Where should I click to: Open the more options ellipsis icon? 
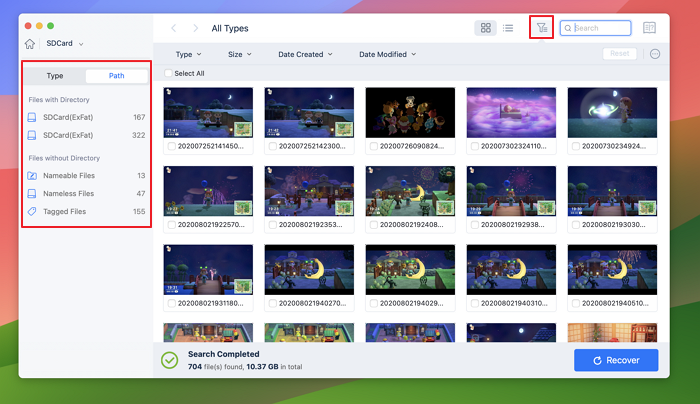pos(655,54)
